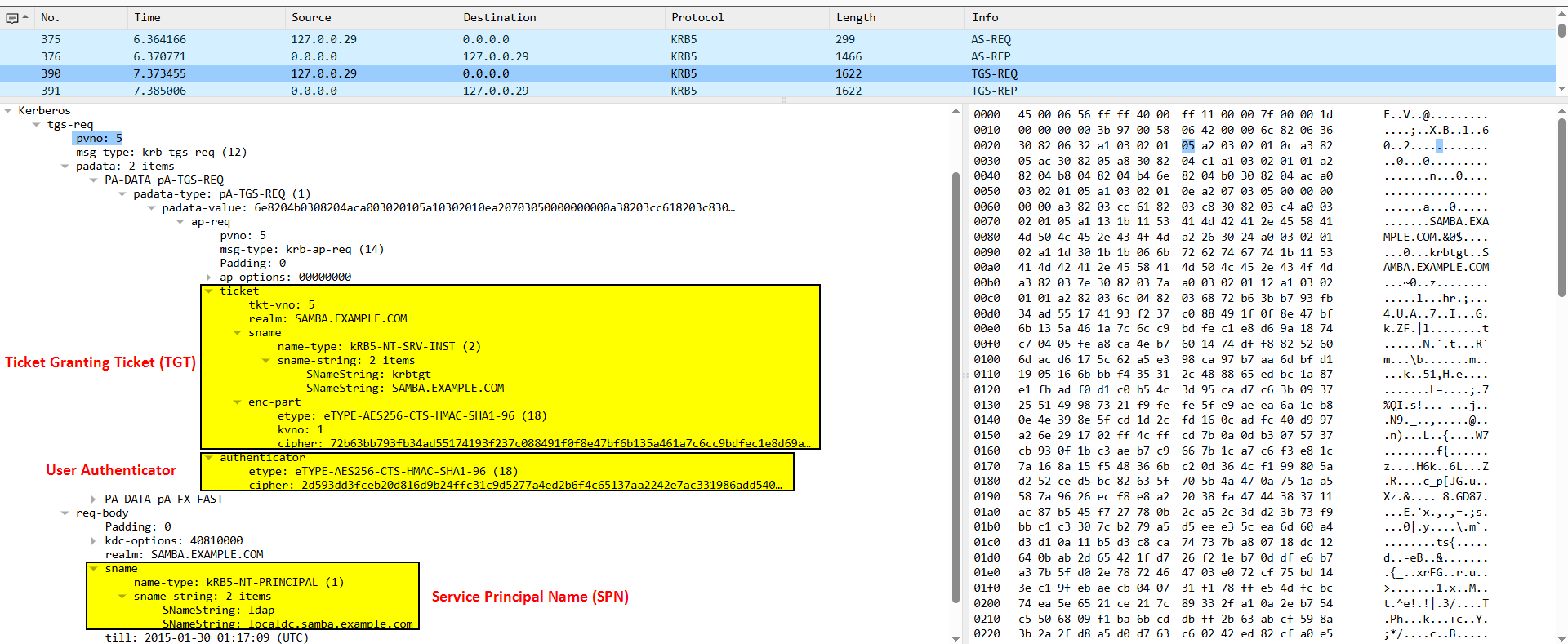Click the packet details pane scroll-down arrow

click(x=955, y=638)
